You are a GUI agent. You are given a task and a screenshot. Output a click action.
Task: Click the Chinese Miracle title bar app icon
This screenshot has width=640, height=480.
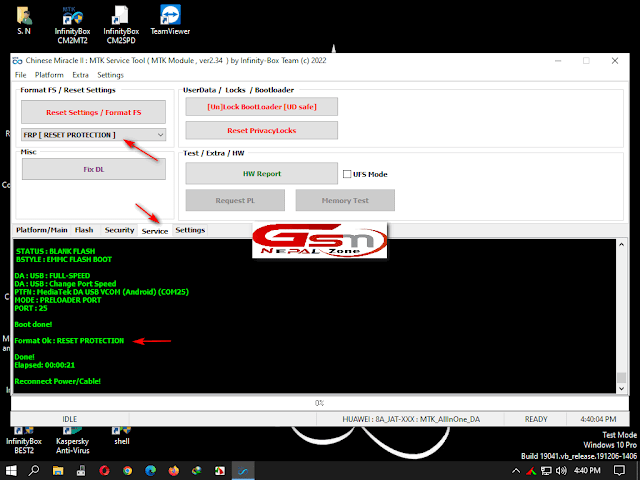(x=17, y=61)
